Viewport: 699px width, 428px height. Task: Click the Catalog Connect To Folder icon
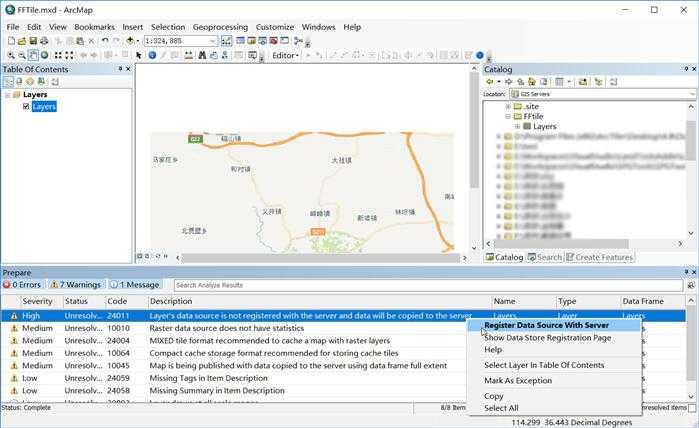(583, 82)
